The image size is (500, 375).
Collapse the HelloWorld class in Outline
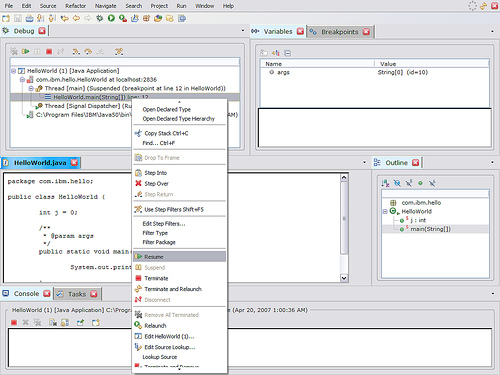(385, 211)
